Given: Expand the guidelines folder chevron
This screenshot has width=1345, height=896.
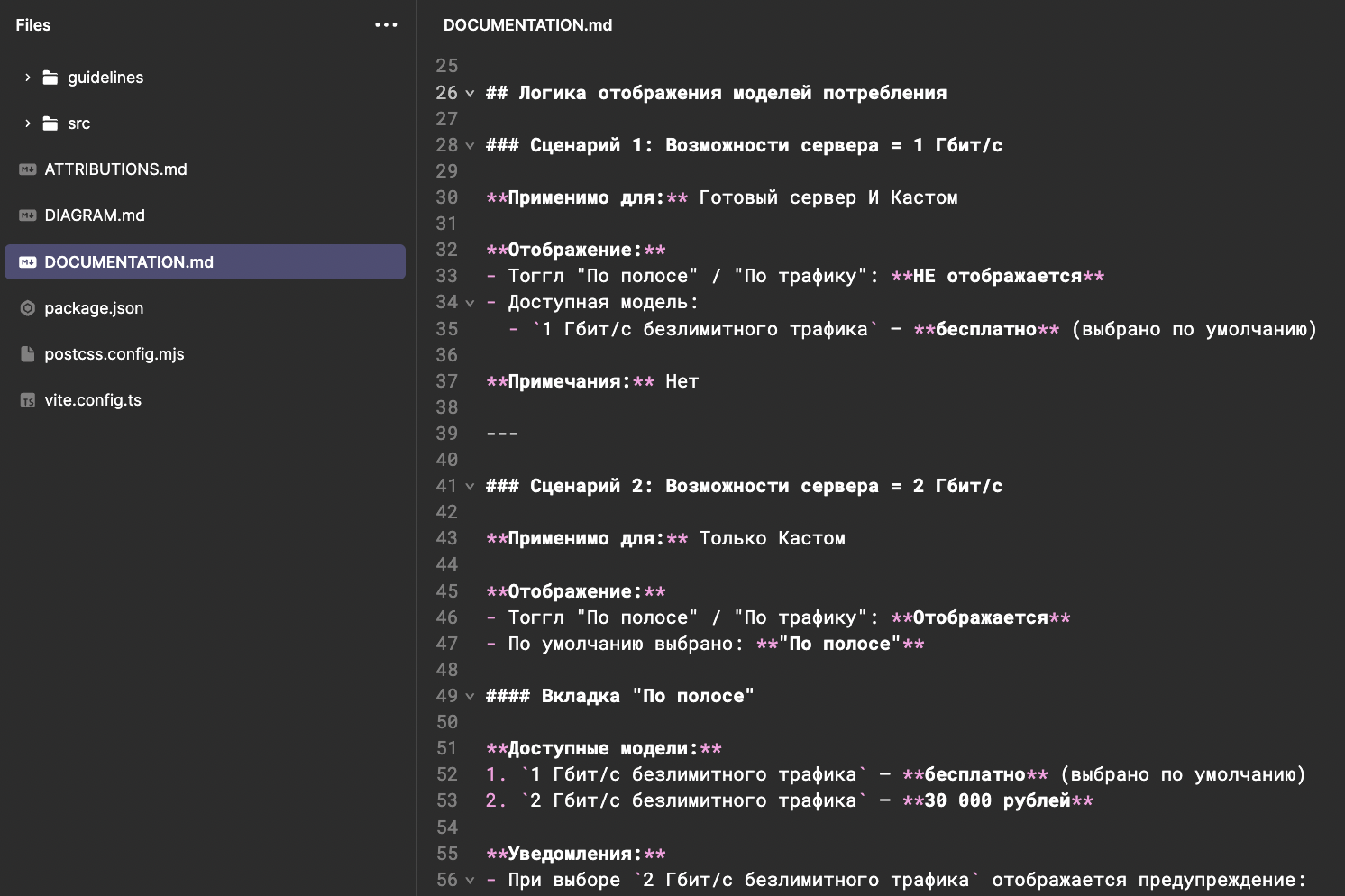Looking at the screenshot, I should 28,77.
